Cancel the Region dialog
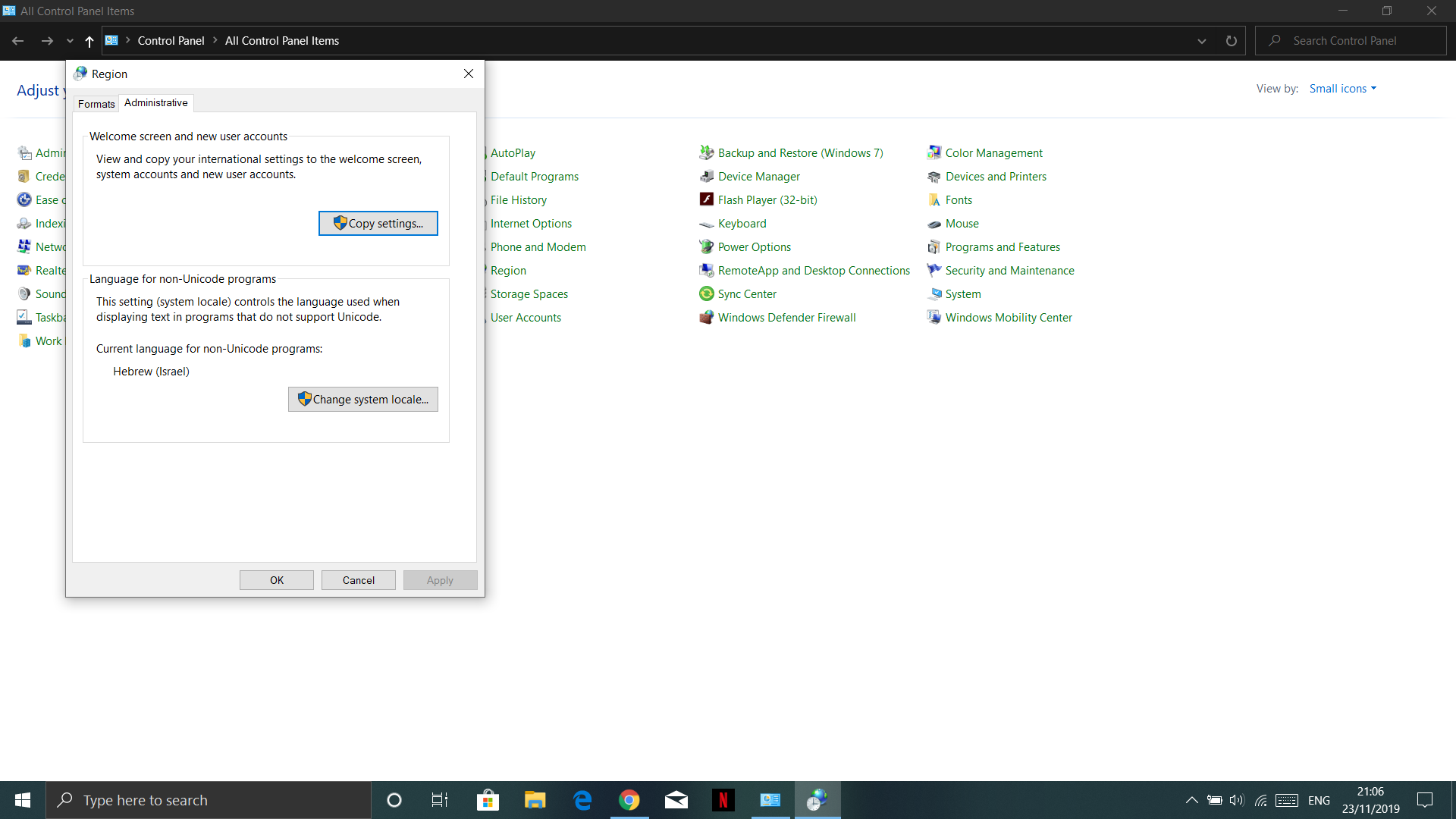 pyautogui.click(x=359, y=580)
